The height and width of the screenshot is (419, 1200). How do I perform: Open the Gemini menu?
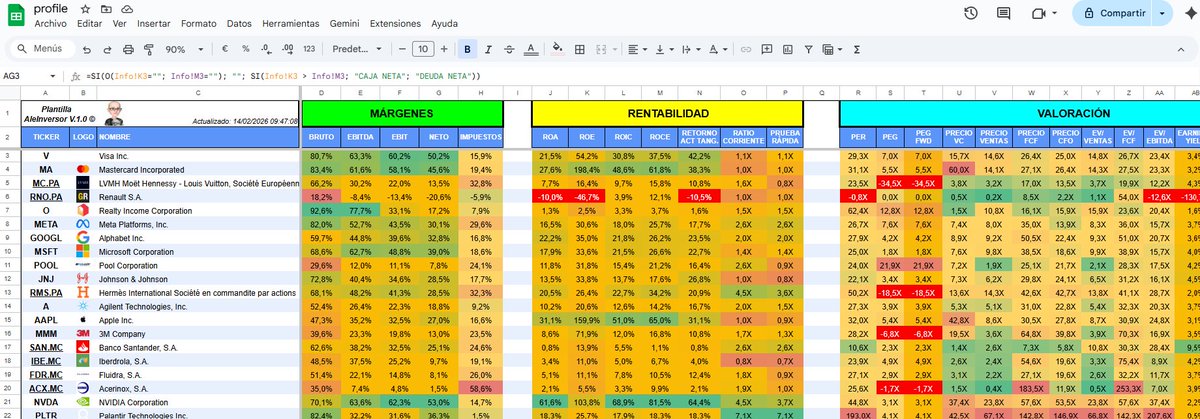point(346,22)
